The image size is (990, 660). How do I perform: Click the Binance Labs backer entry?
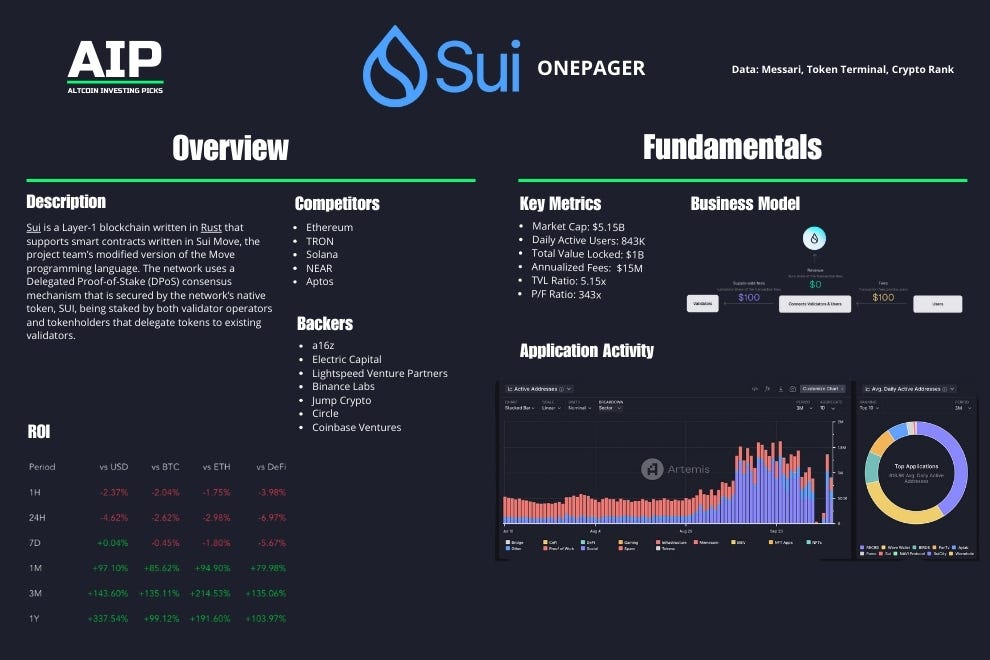343,387
